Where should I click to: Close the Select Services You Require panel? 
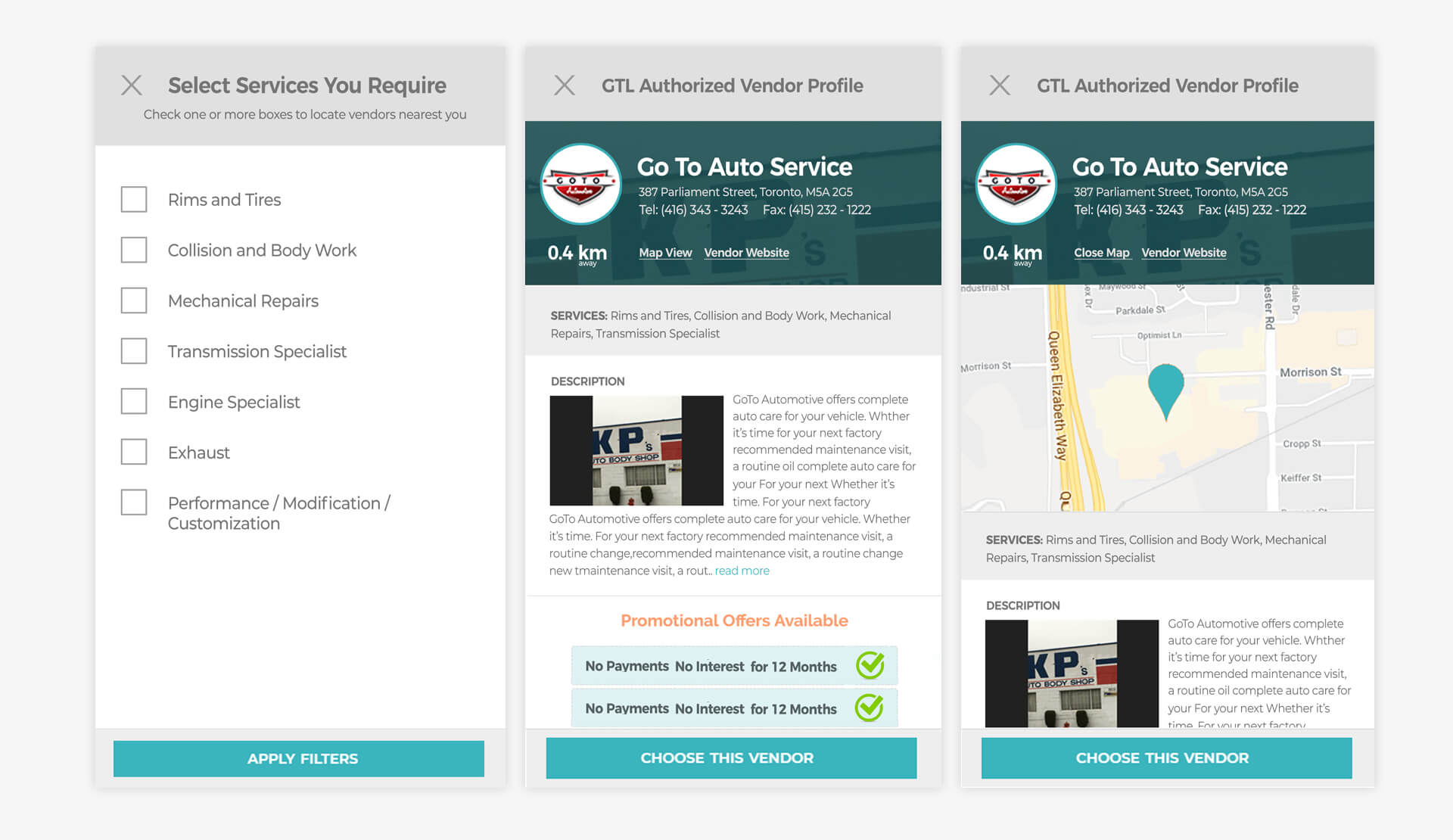click(x=132, y=86)
